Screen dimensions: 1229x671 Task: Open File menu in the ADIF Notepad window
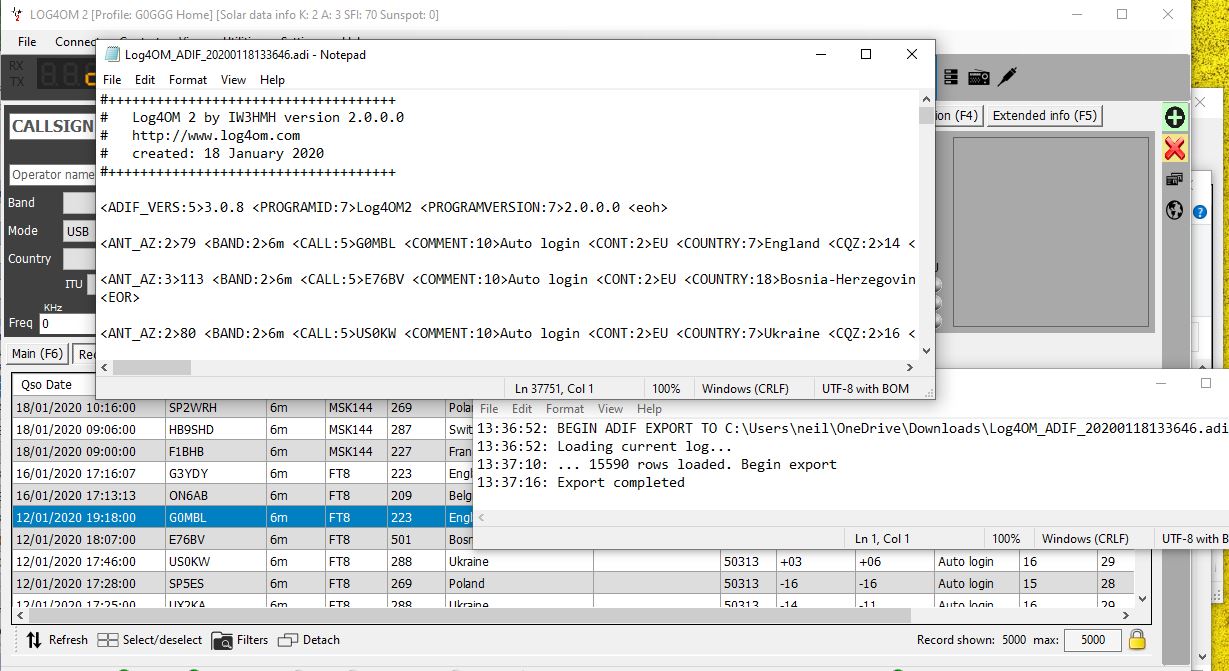(x=112, y=80)
